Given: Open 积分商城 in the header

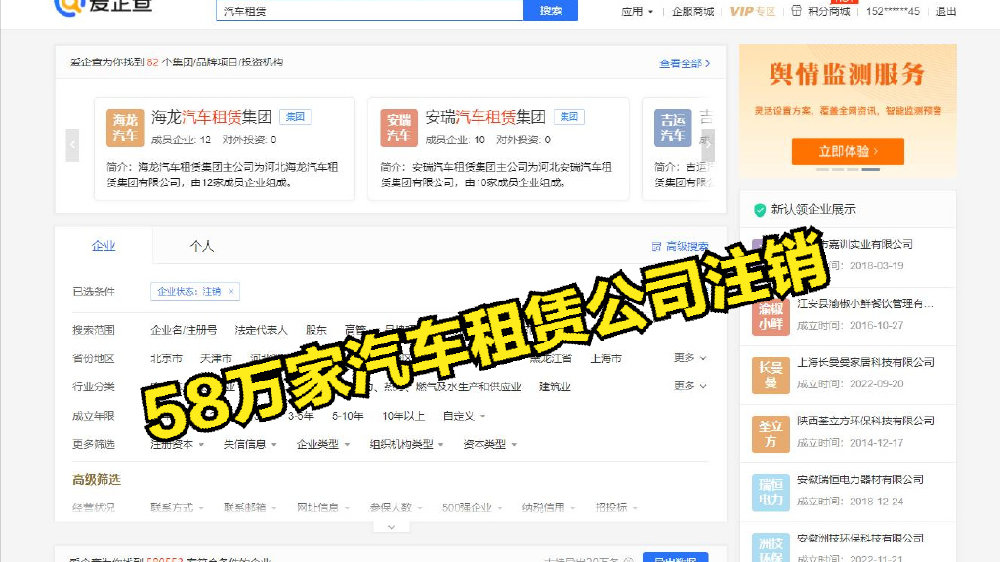Looking at the screenshot, I should coord(828,11).
